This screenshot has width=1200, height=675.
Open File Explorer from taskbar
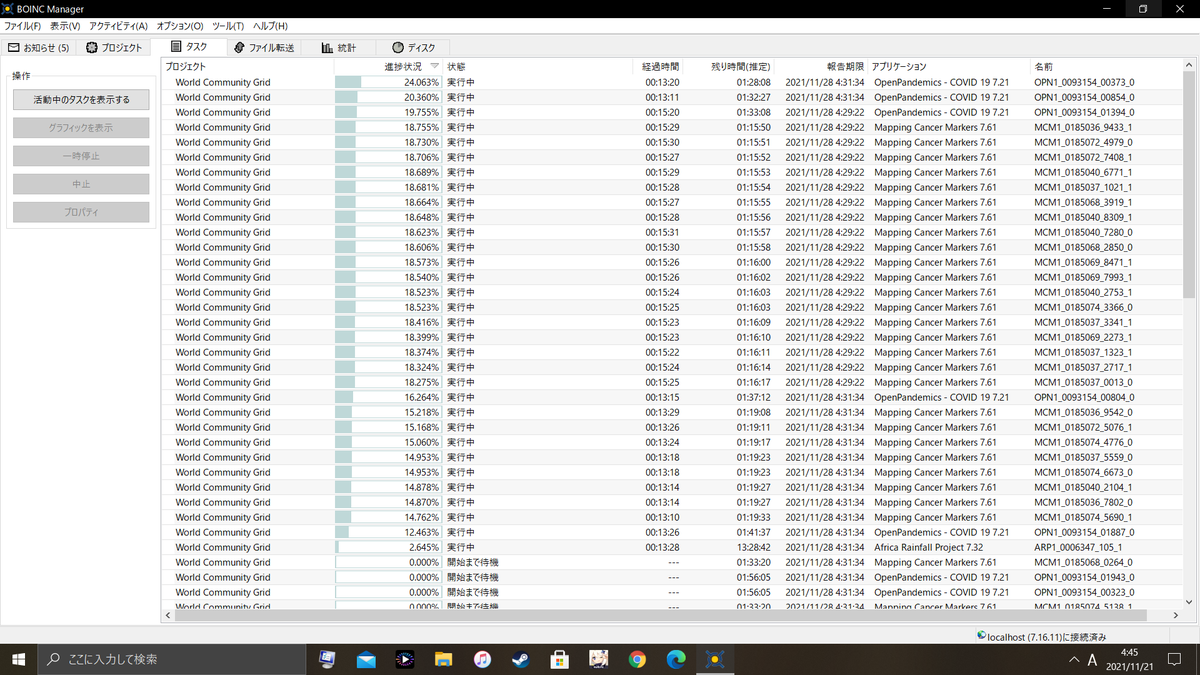(443, 659)
